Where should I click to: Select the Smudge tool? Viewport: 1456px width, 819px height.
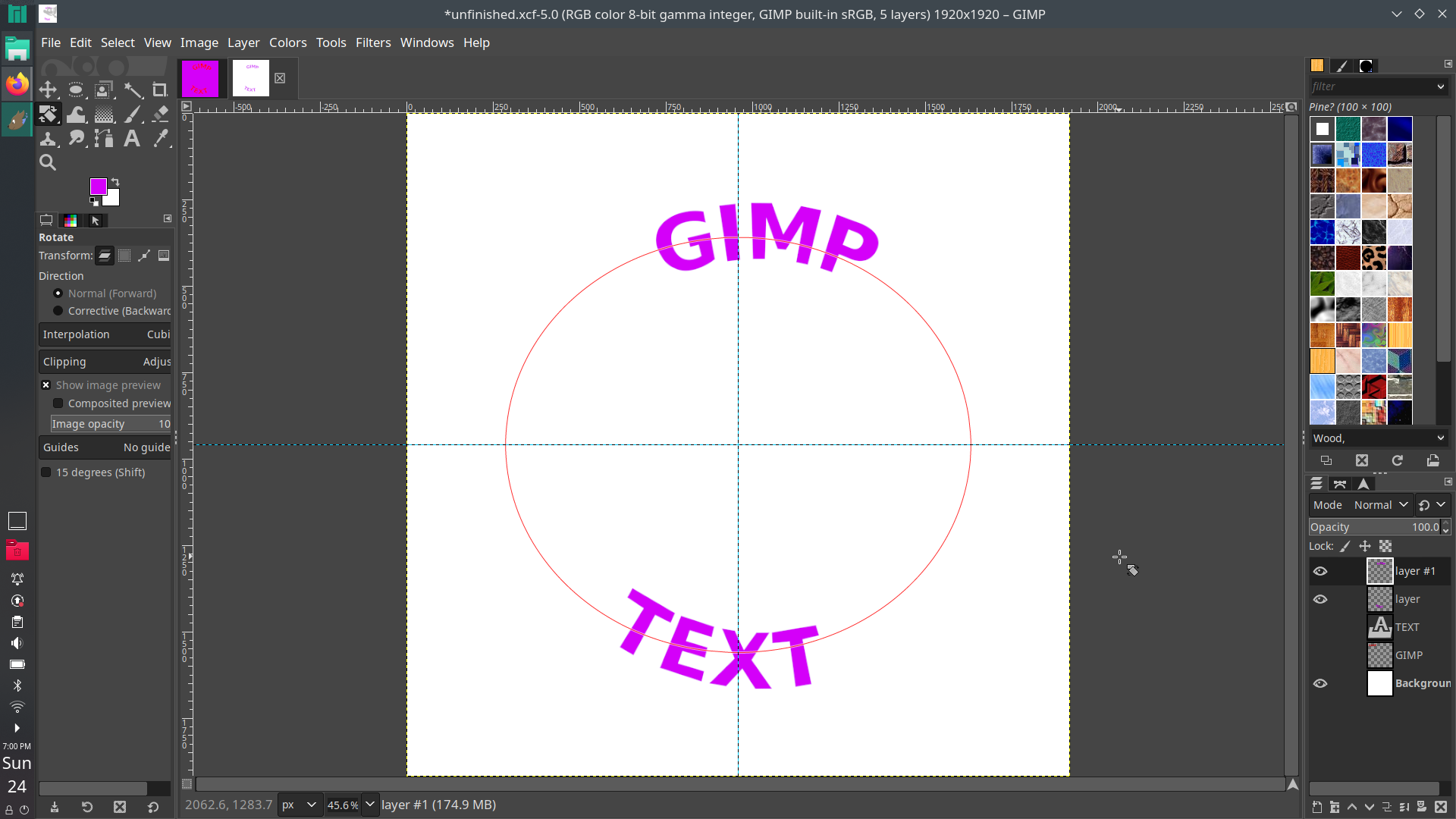76,138
